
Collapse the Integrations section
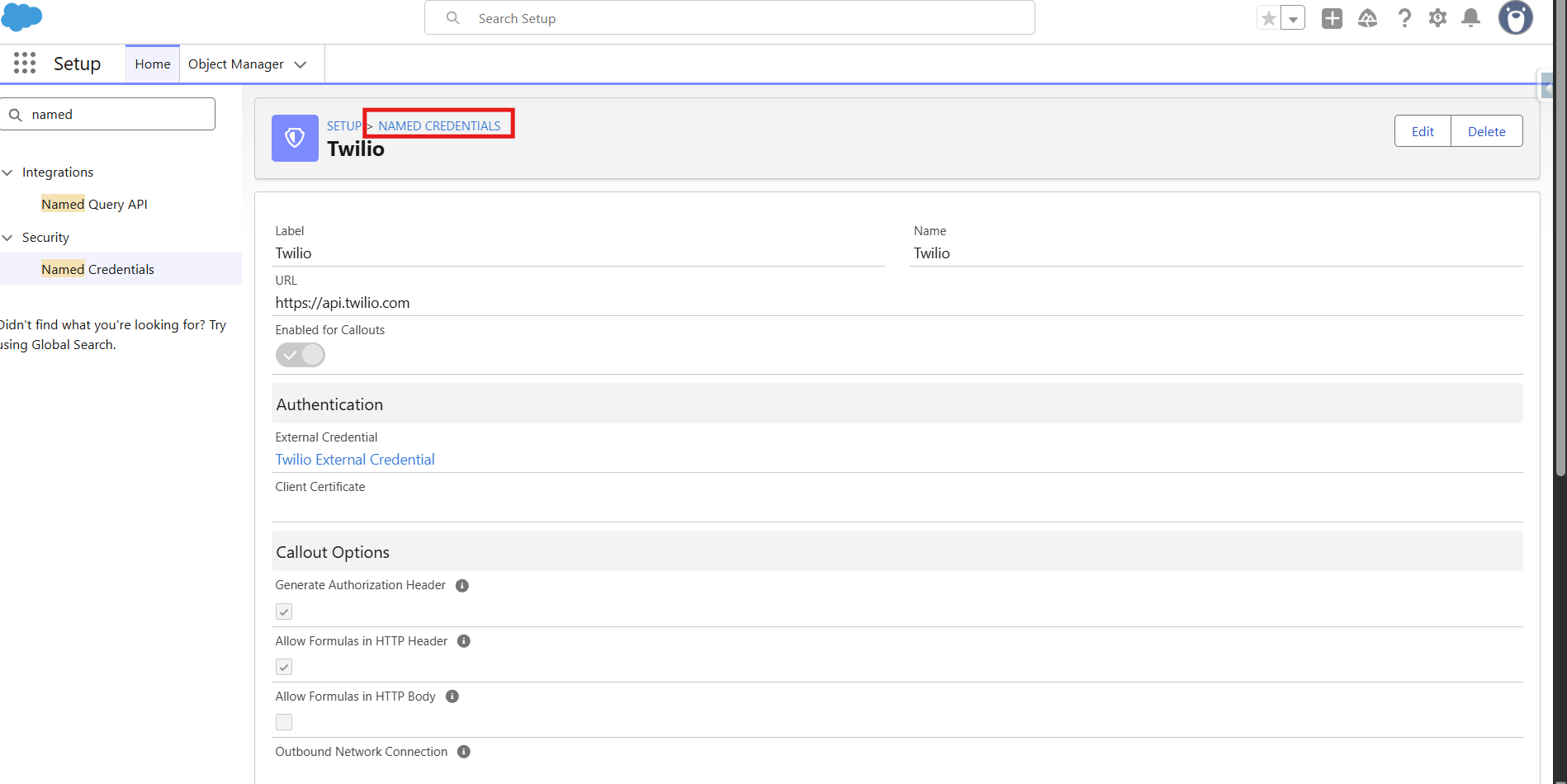click(7, 172)
